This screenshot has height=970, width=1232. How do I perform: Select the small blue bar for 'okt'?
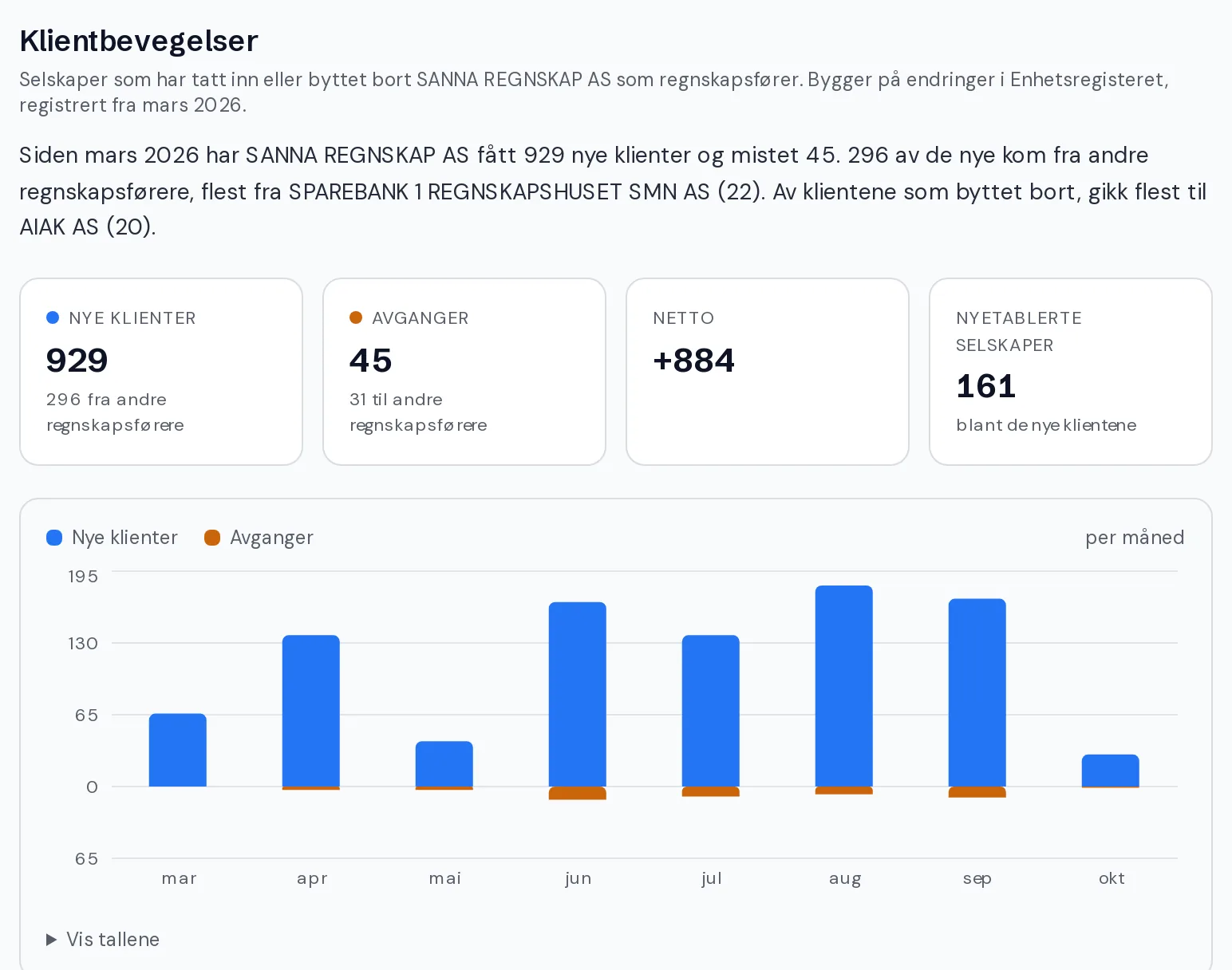point(1111,771)
